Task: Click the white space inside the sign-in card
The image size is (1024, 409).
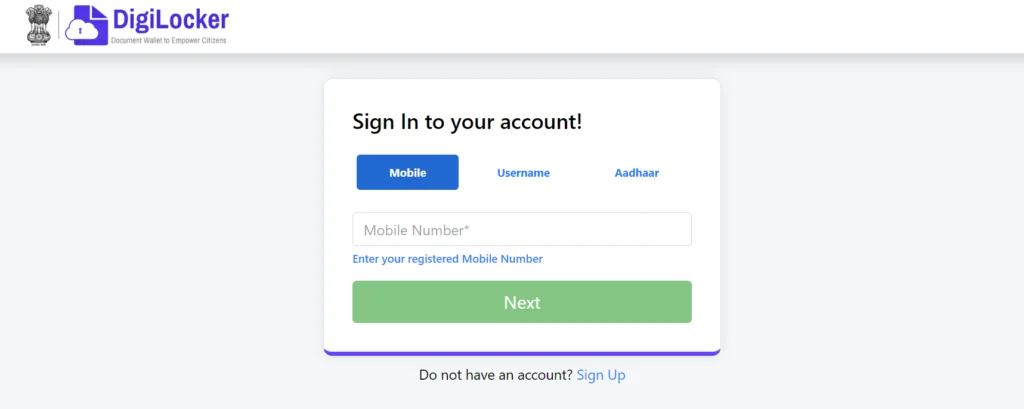Action: [x=522, y=336]
